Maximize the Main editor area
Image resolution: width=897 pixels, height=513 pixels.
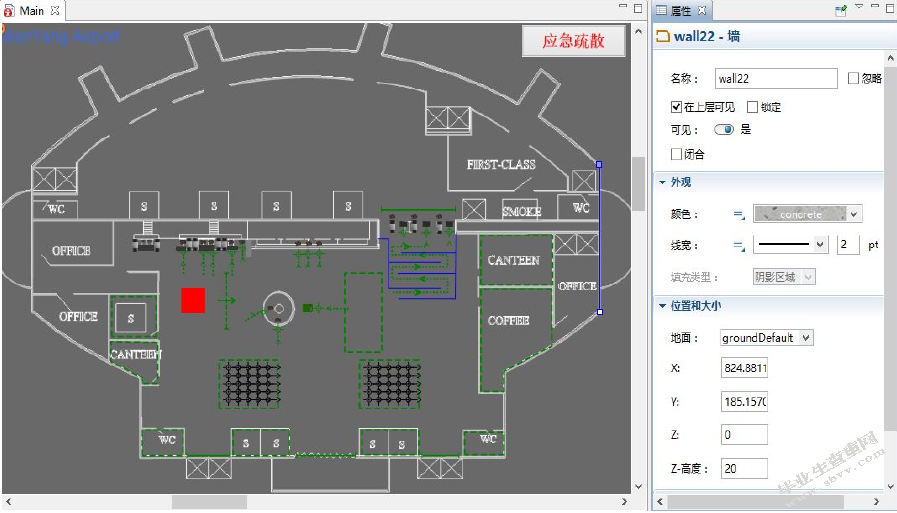(x=638, y=9)
